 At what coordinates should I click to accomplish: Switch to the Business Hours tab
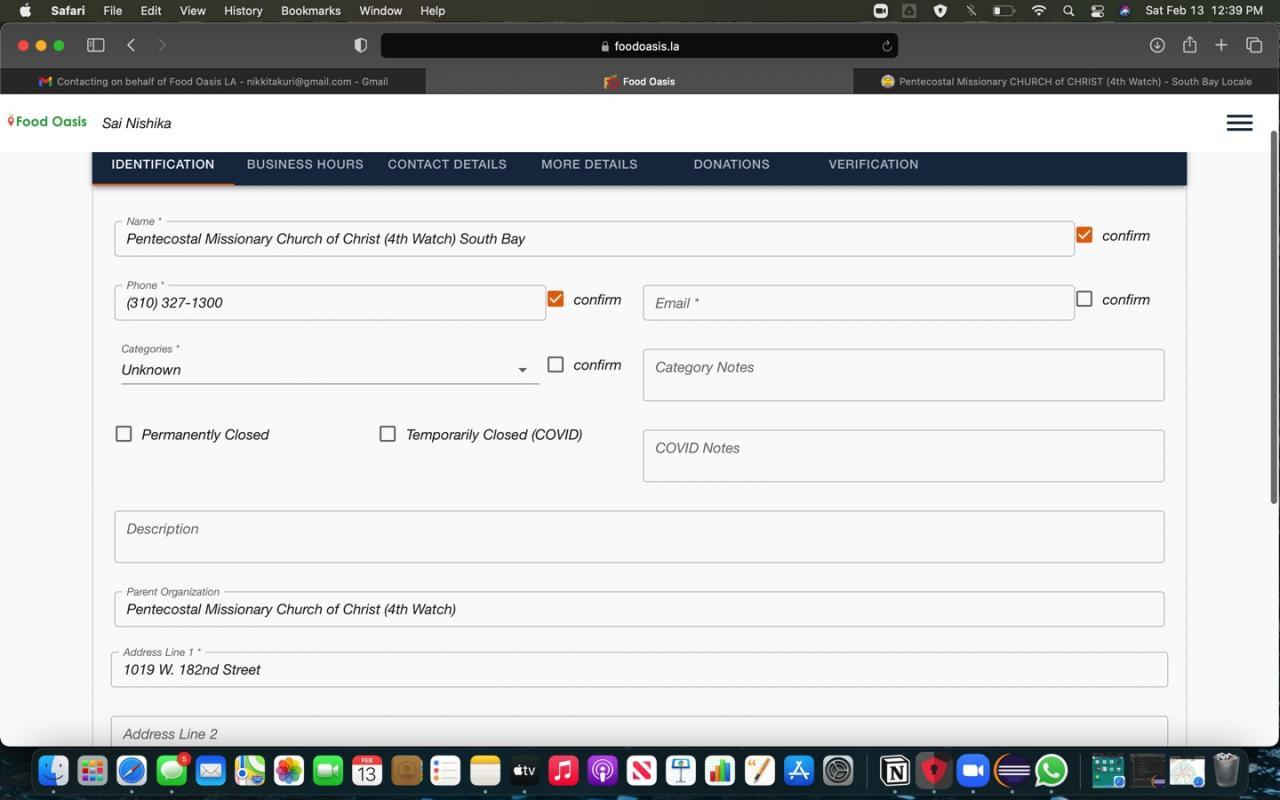coord(305,164)
